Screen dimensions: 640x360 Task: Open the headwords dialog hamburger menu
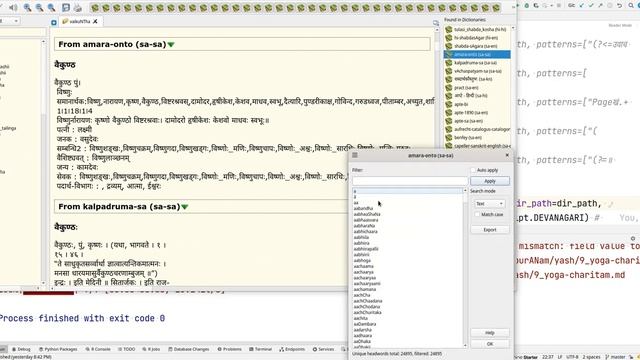point(355,156)
